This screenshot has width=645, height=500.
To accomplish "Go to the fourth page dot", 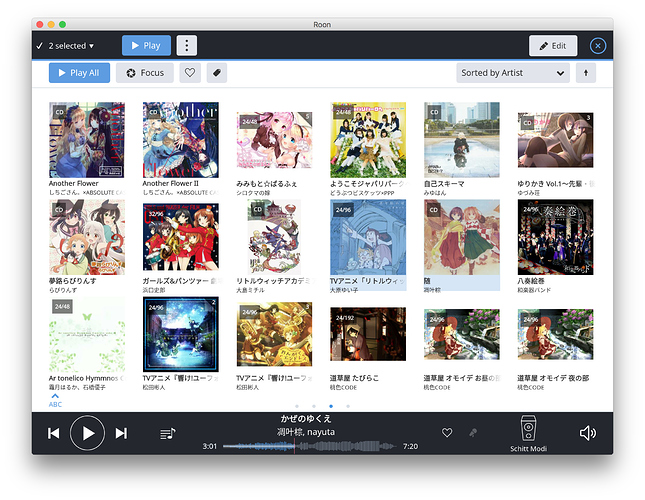I will point(348,406).
